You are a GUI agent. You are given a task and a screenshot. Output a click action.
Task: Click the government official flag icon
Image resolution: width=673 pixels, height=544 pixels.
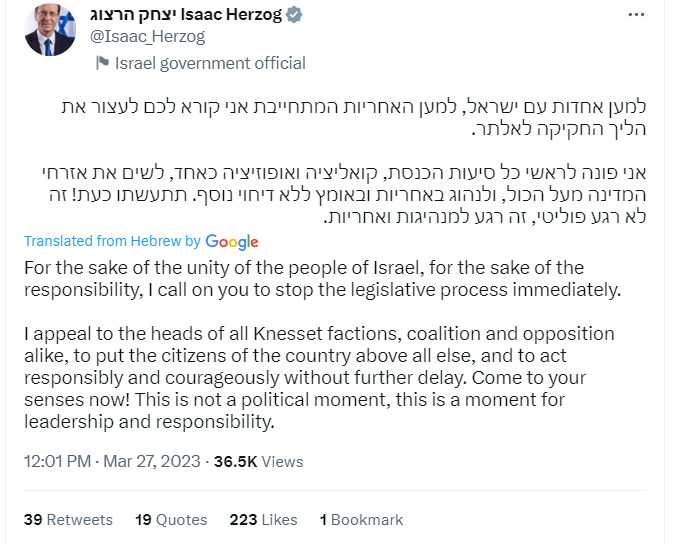click(101, 63)
